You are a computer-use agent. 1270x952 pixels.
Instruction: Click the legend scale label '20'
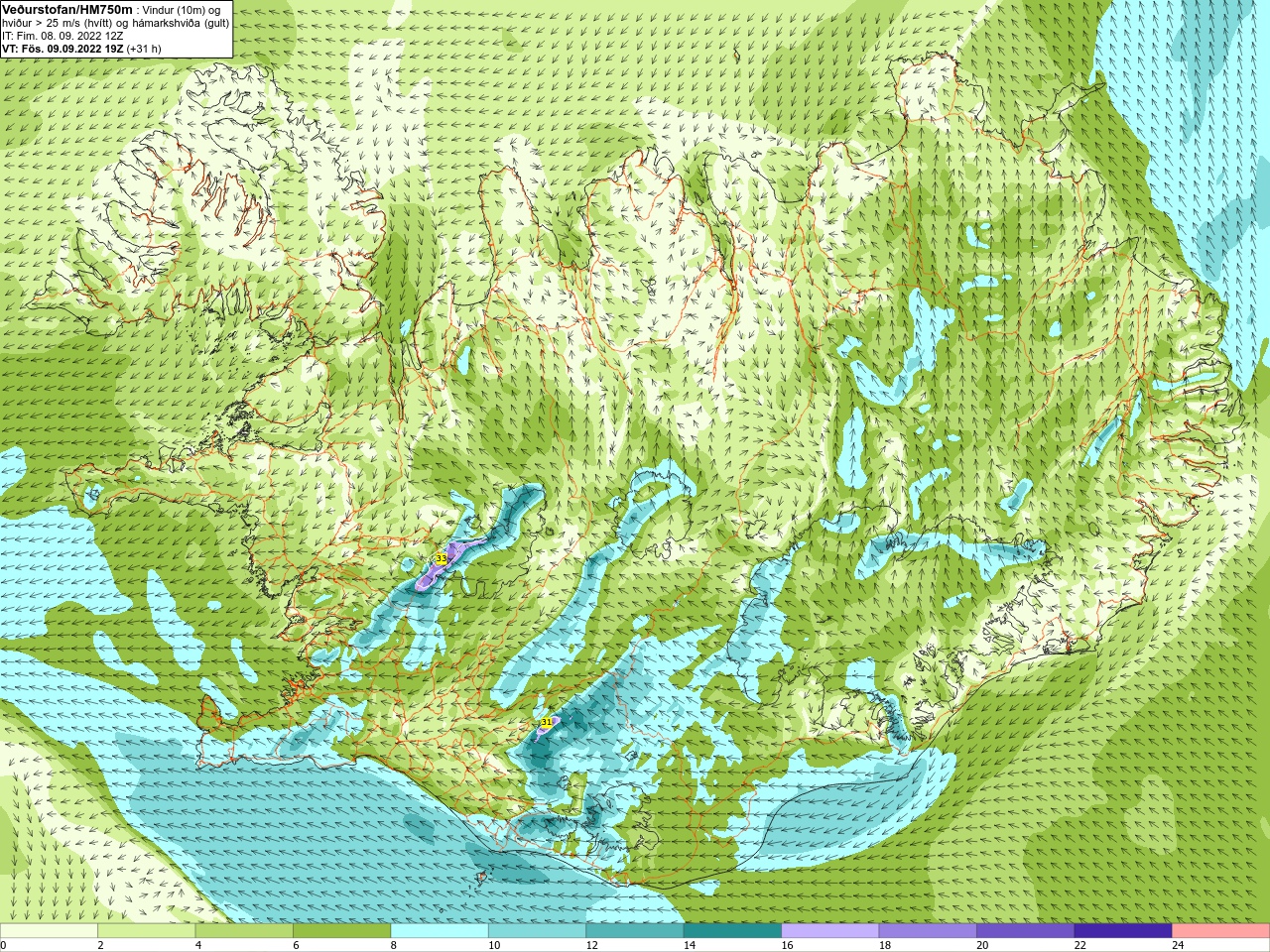coord(982,945)
